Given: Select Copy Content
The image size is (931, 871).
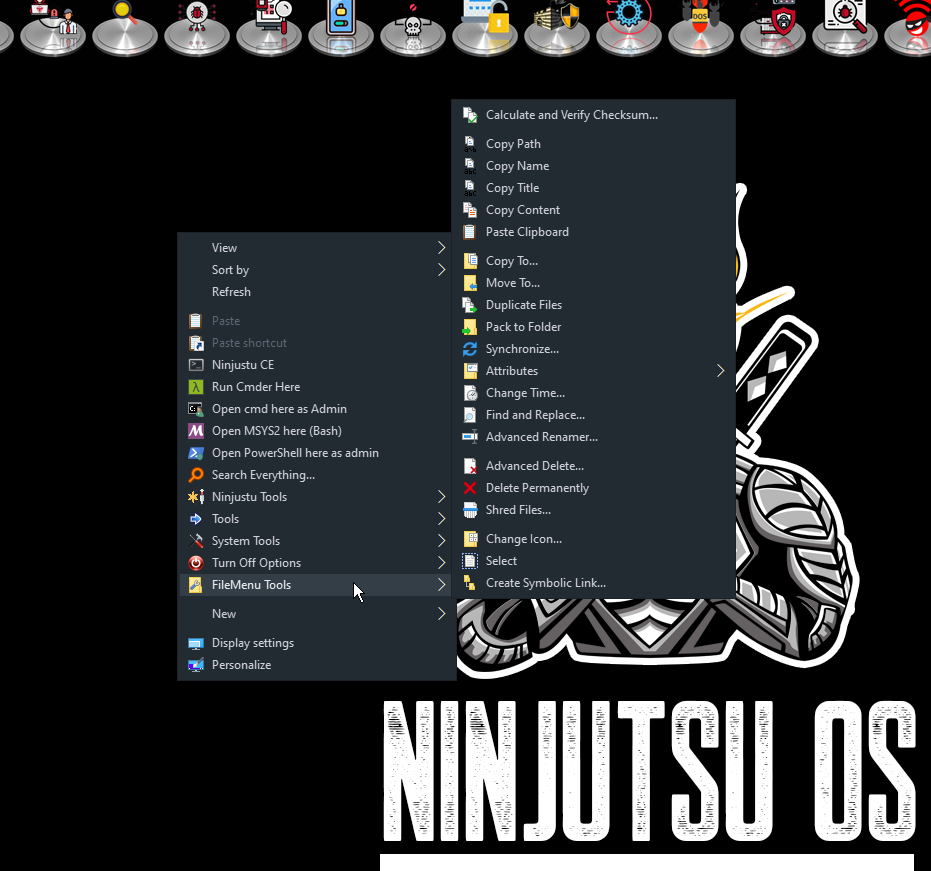Looking at the screenshot, I should point(593,210).
